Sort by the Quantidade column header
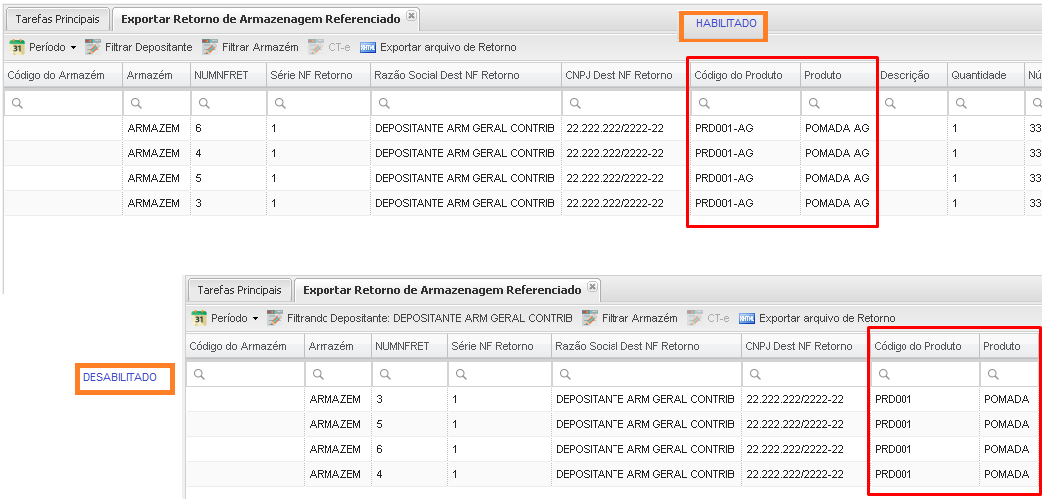 pyautogui.click(x=978, y=75)
